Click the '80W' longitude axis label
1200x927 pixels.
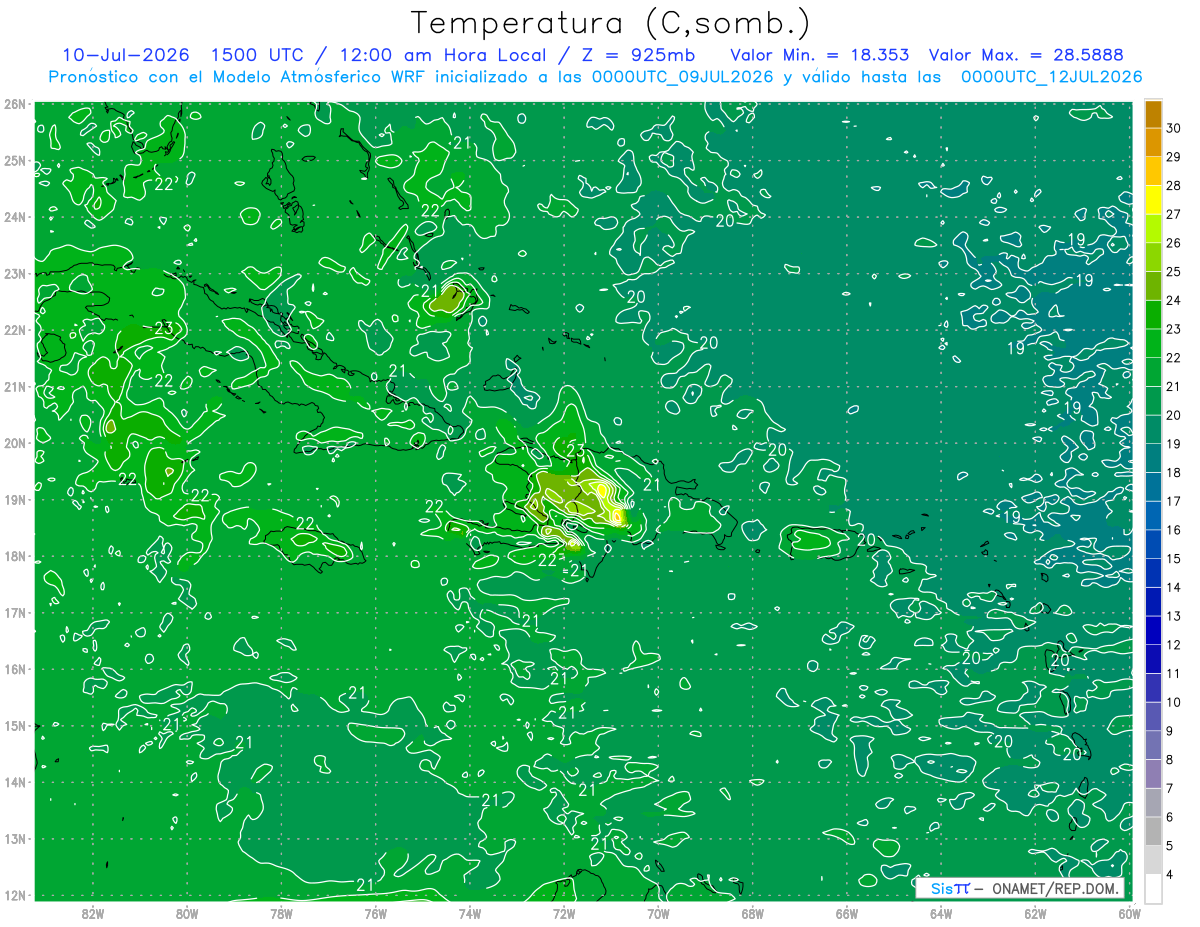(x=187, y=913)
